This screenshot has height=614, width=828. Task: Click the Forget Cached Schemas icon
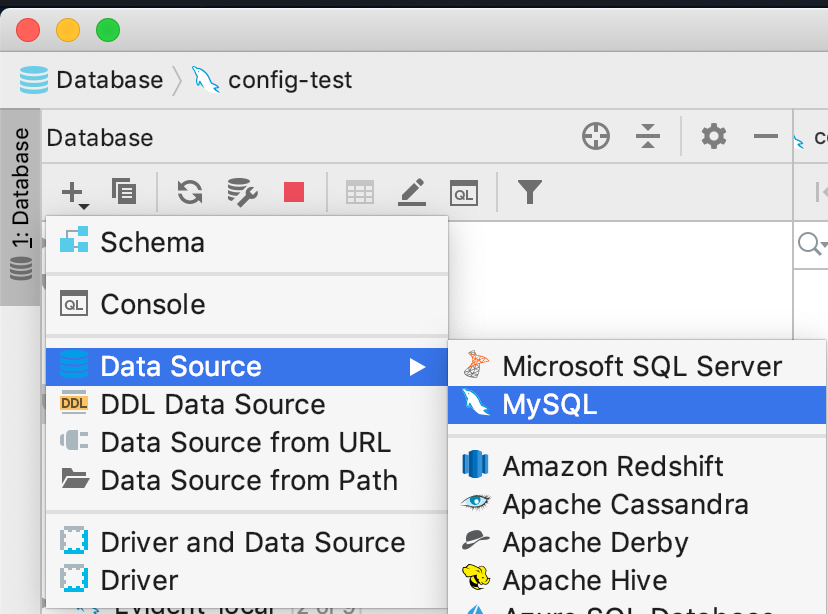click(x=240, y=192)
